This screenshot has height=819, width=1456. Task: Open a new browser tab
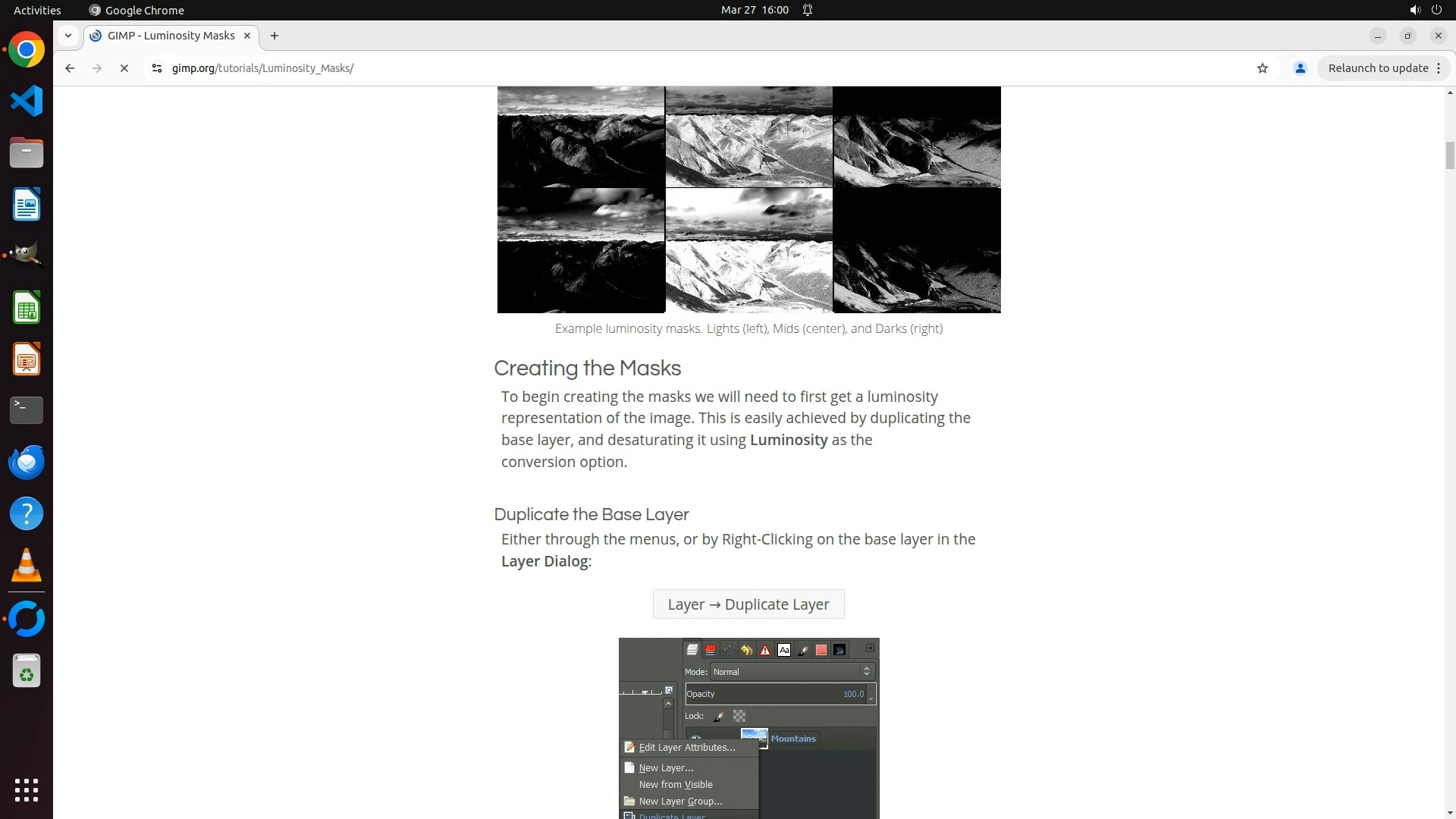point(275,36)
